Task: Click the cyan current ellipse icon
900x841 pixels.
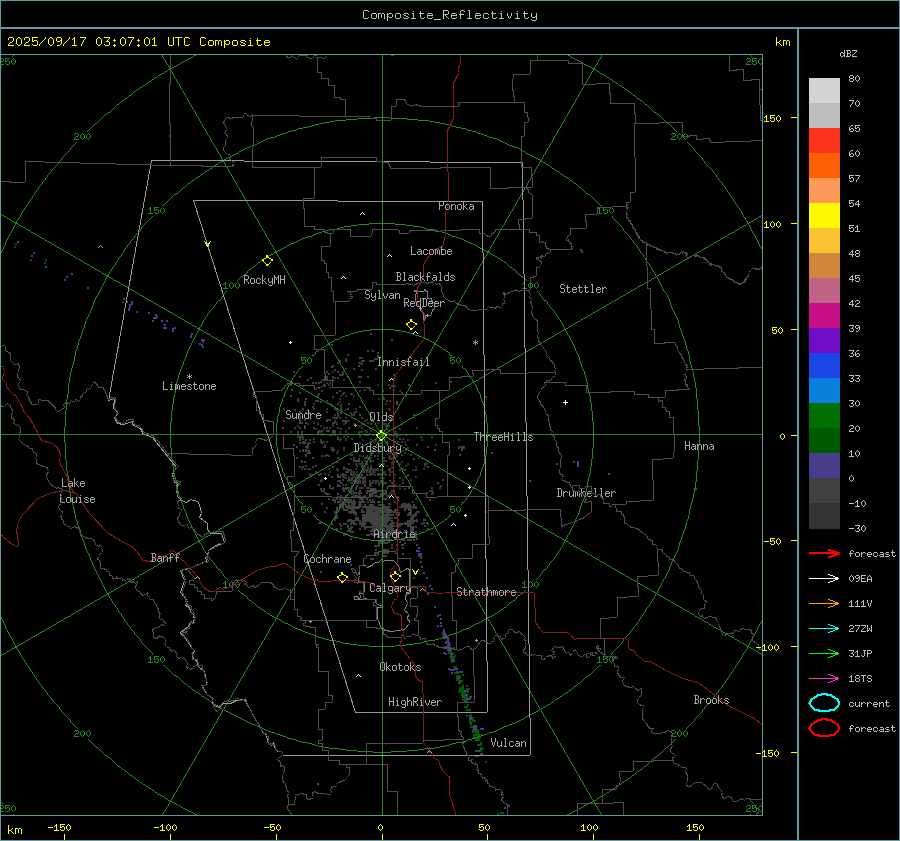Action: (824, 703)
